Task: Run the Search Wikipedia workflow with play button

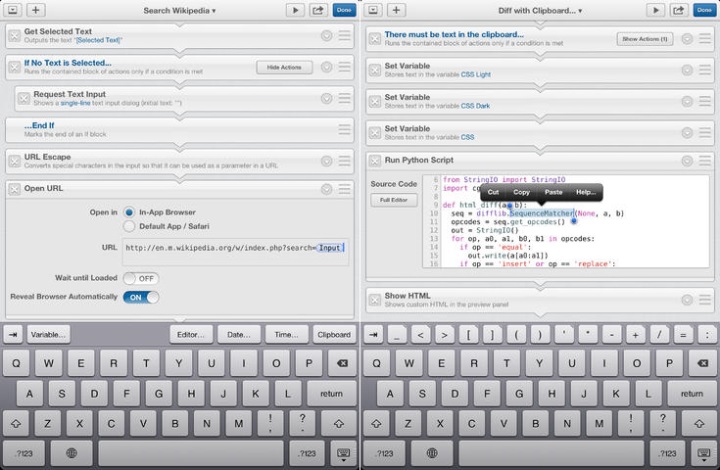Action: (295, 10)
